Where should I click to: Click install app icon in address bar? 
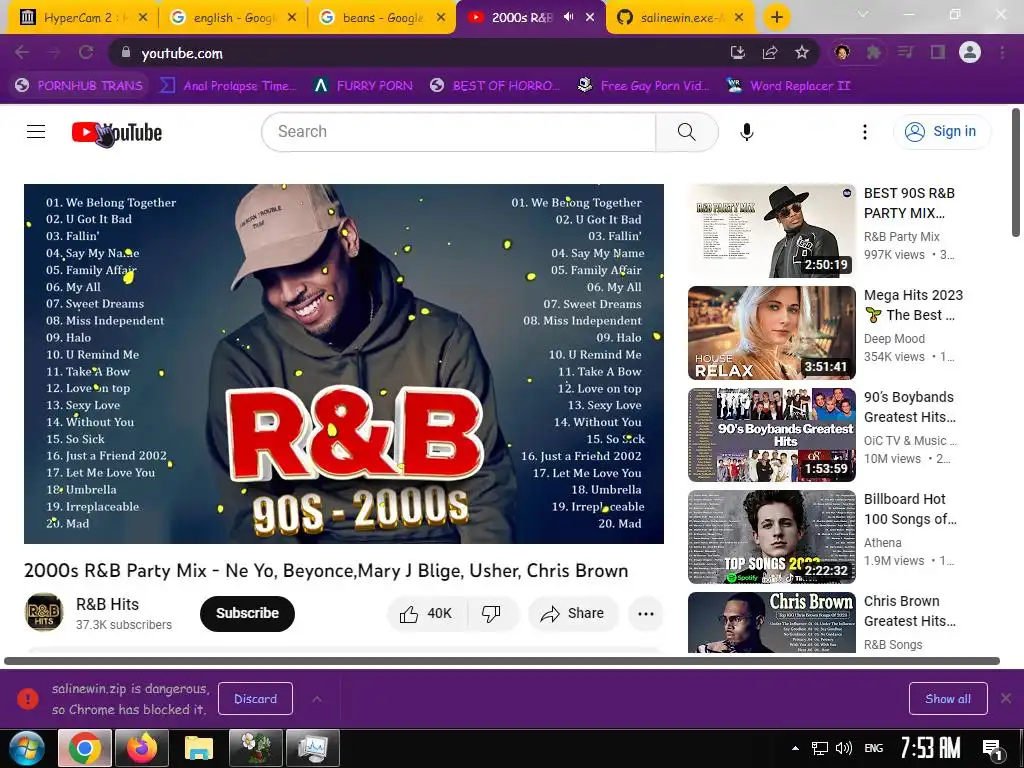(x=738, y=52)
